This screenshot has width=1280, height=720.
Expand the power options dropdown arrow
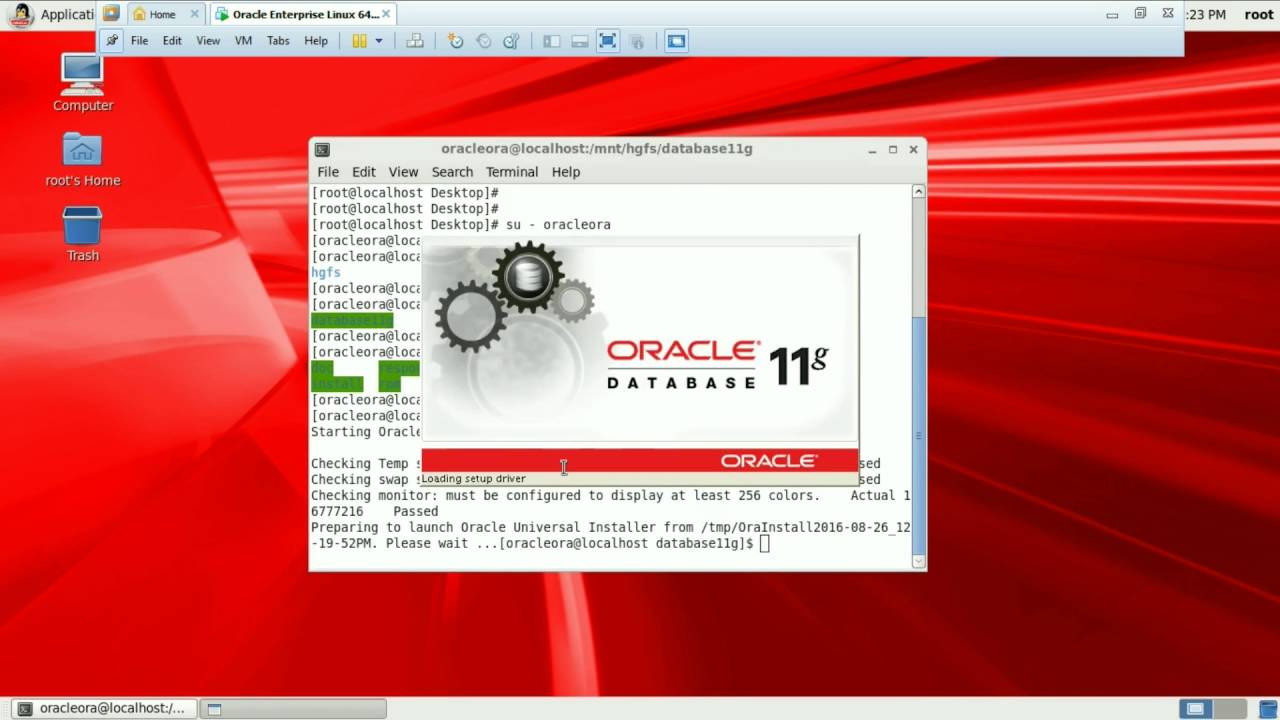[x=379, y=41]
